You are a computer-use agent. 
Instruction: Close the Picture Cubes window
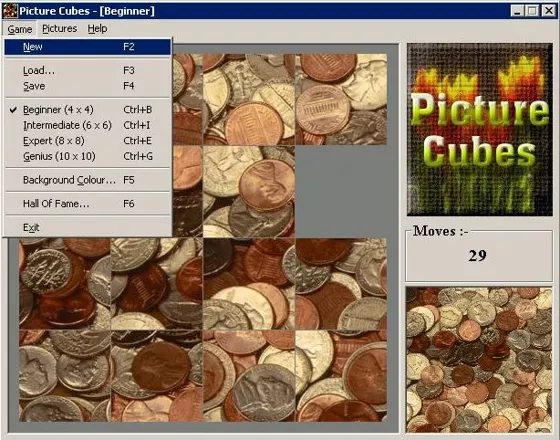549,11
